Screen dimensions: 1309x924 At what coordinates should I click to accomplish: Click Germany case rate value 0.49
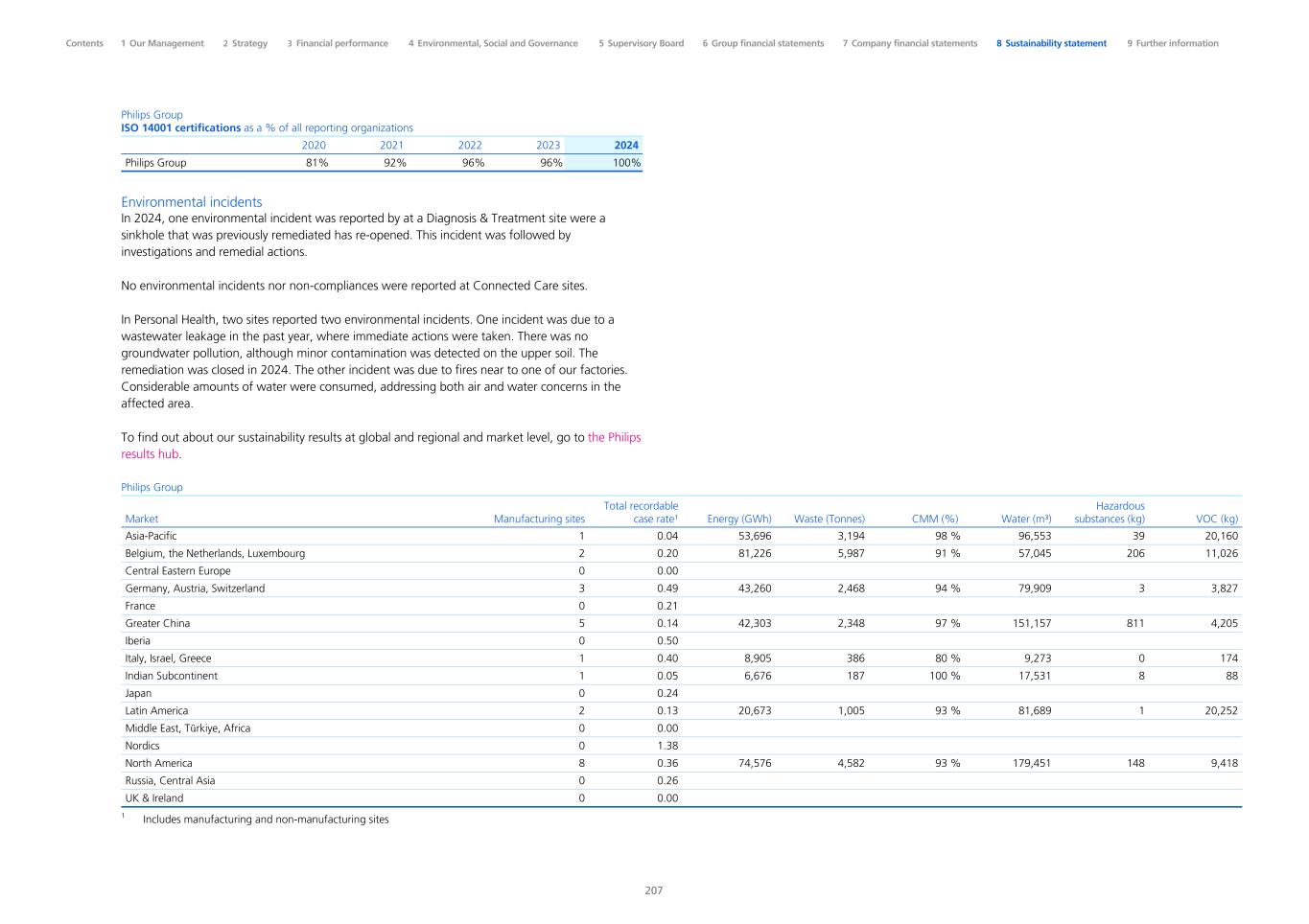click(667, 589)
